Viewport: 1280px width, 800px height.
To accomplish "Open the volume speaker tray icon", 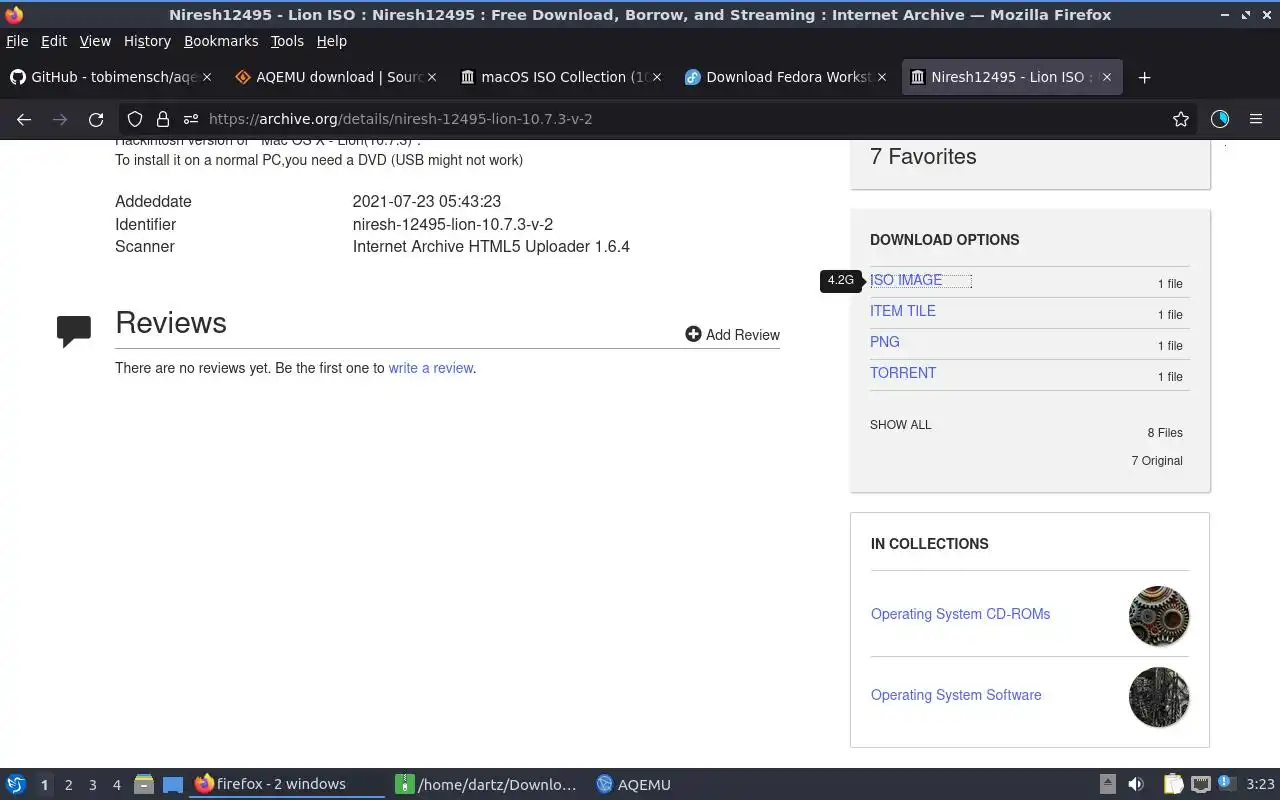I will [x=1136, y=784].
